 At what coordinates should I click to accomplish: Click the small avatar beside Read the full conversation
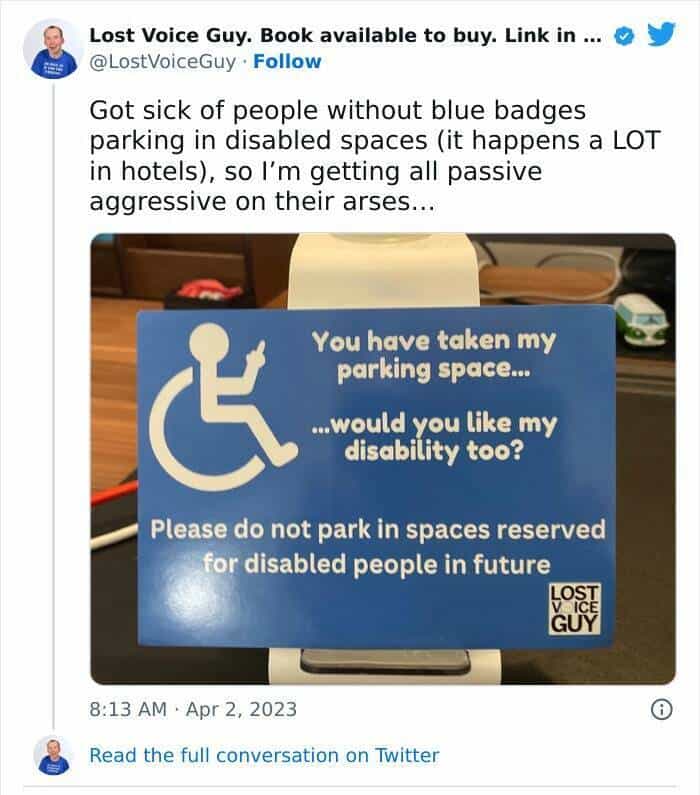53,755
